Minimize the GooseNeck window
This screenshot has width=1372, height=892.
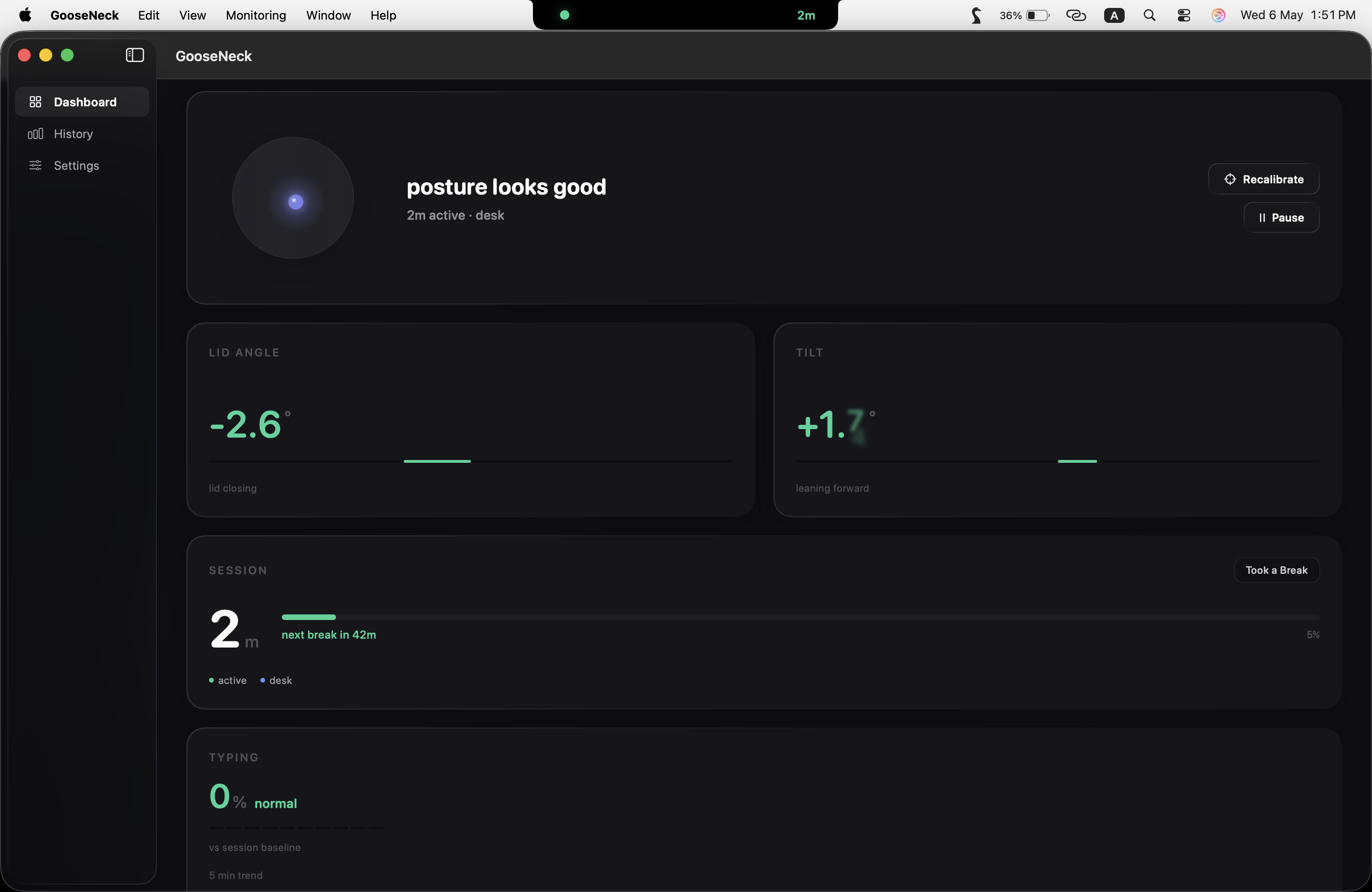point(46,56)
